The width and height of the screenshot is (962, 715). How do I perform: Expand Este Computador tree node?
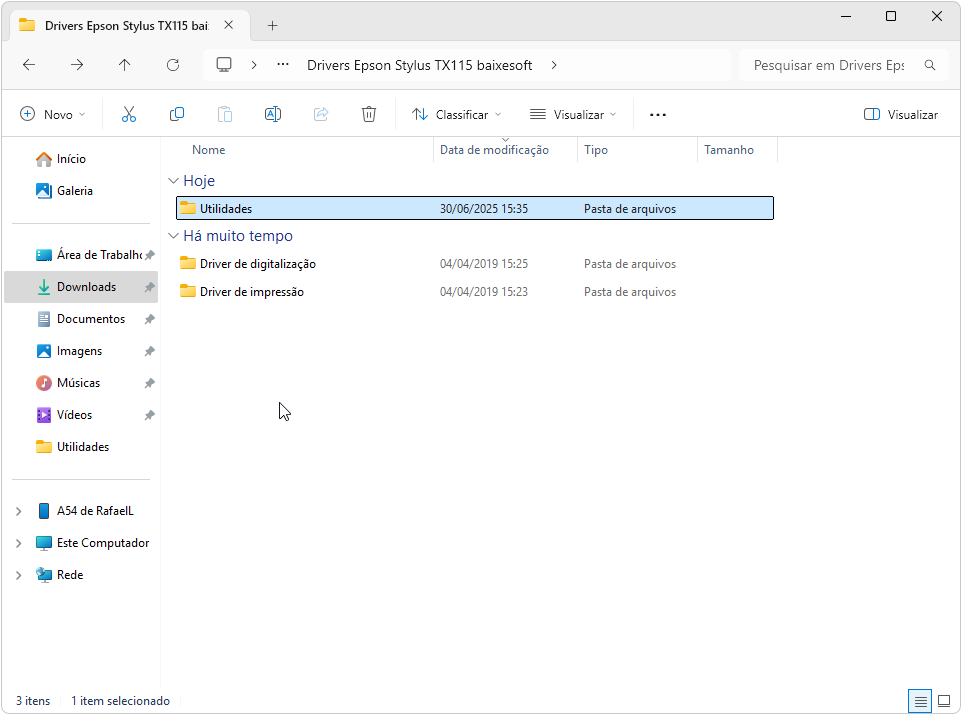18,543
